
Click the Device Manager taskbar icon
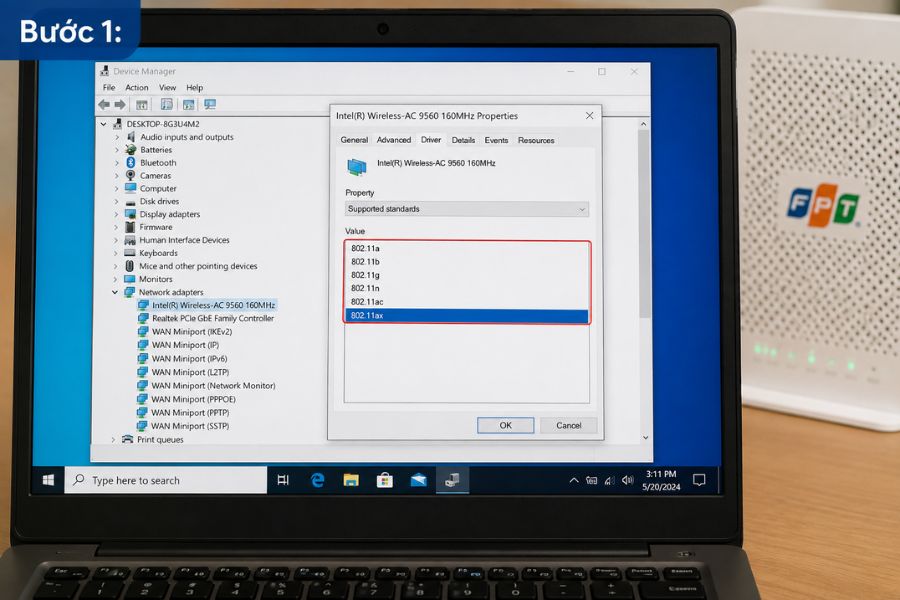coord(452,480)
